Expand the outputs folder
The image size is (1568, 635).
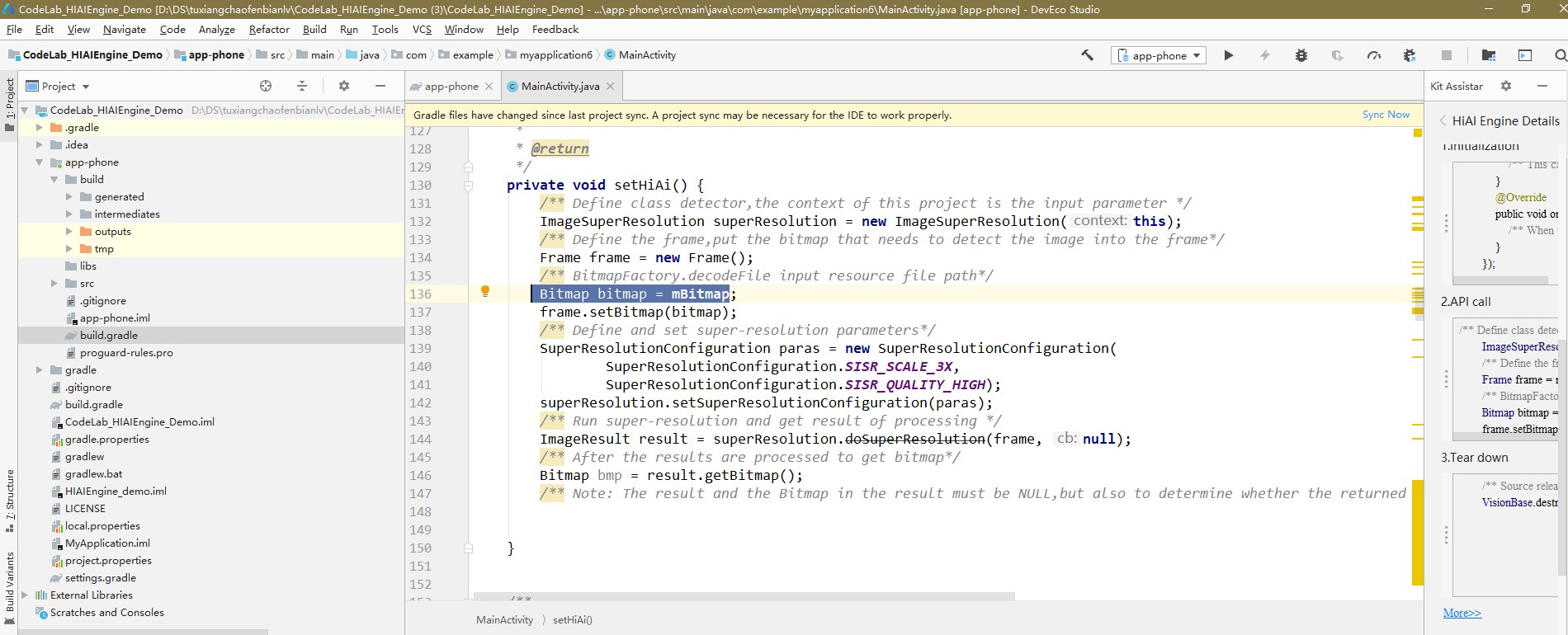[69, 231]
